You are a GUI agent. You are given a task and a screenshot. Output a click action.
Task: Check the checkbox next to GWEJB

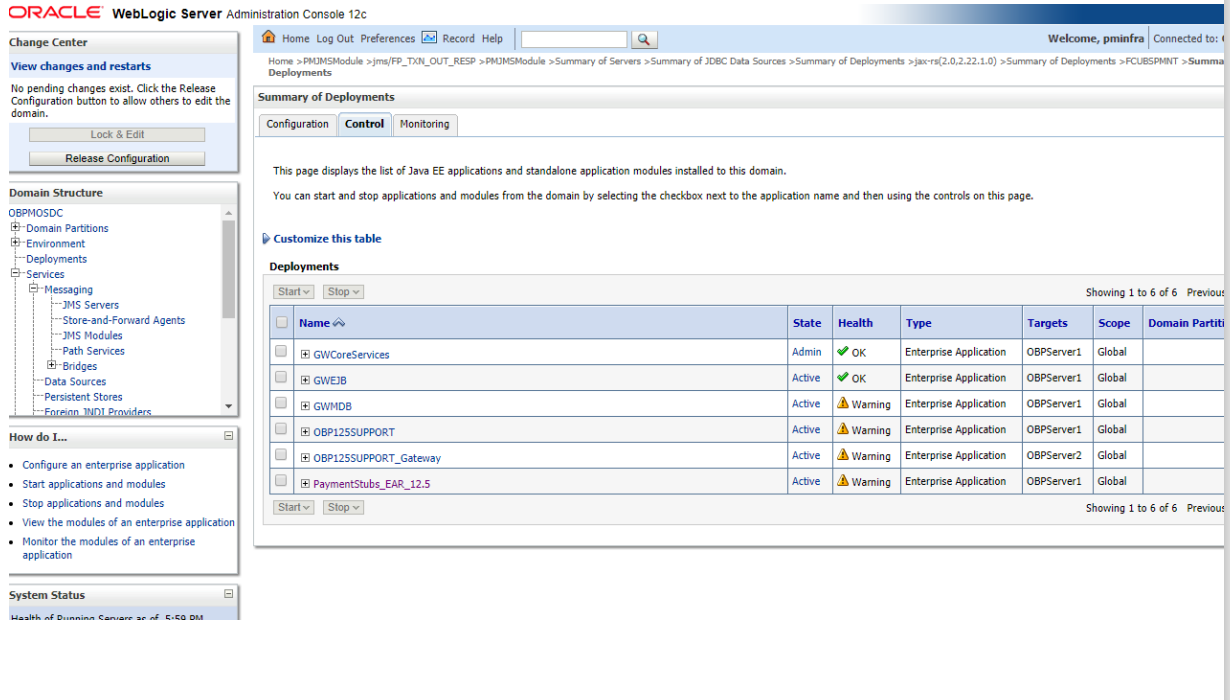[x=280, y=377]
